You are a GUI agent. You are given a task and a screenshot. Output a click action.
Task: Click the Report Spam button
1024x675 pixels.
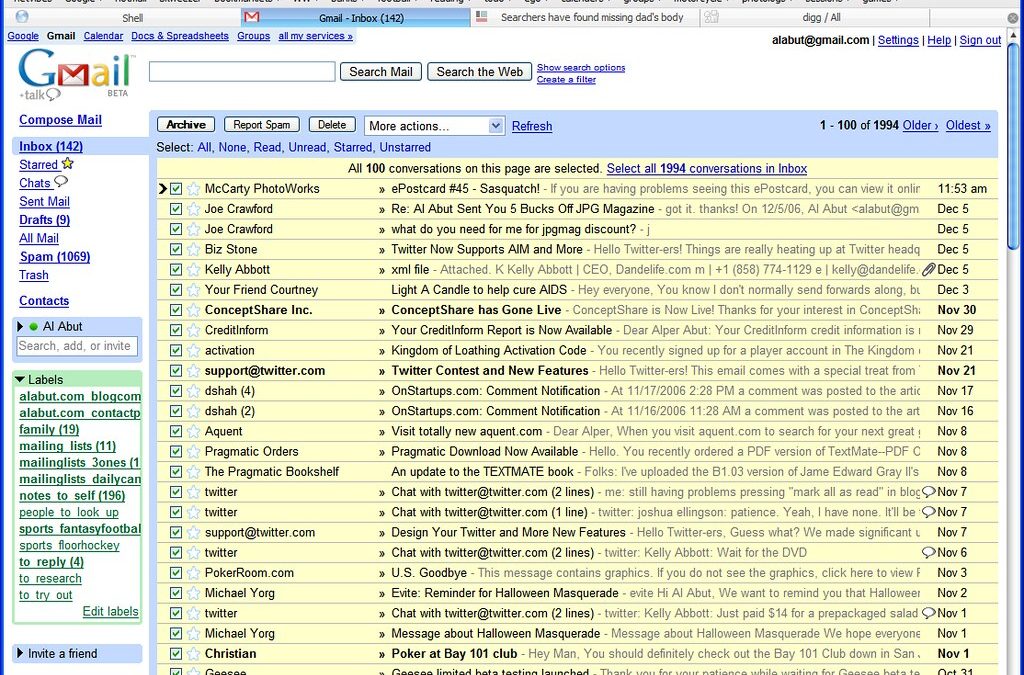point(261,125)
